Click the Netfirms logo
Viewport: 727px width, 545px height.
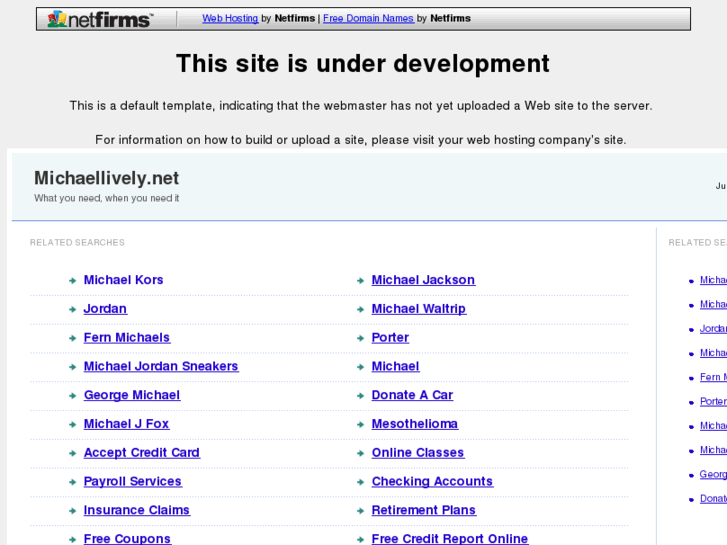[100, 19]
